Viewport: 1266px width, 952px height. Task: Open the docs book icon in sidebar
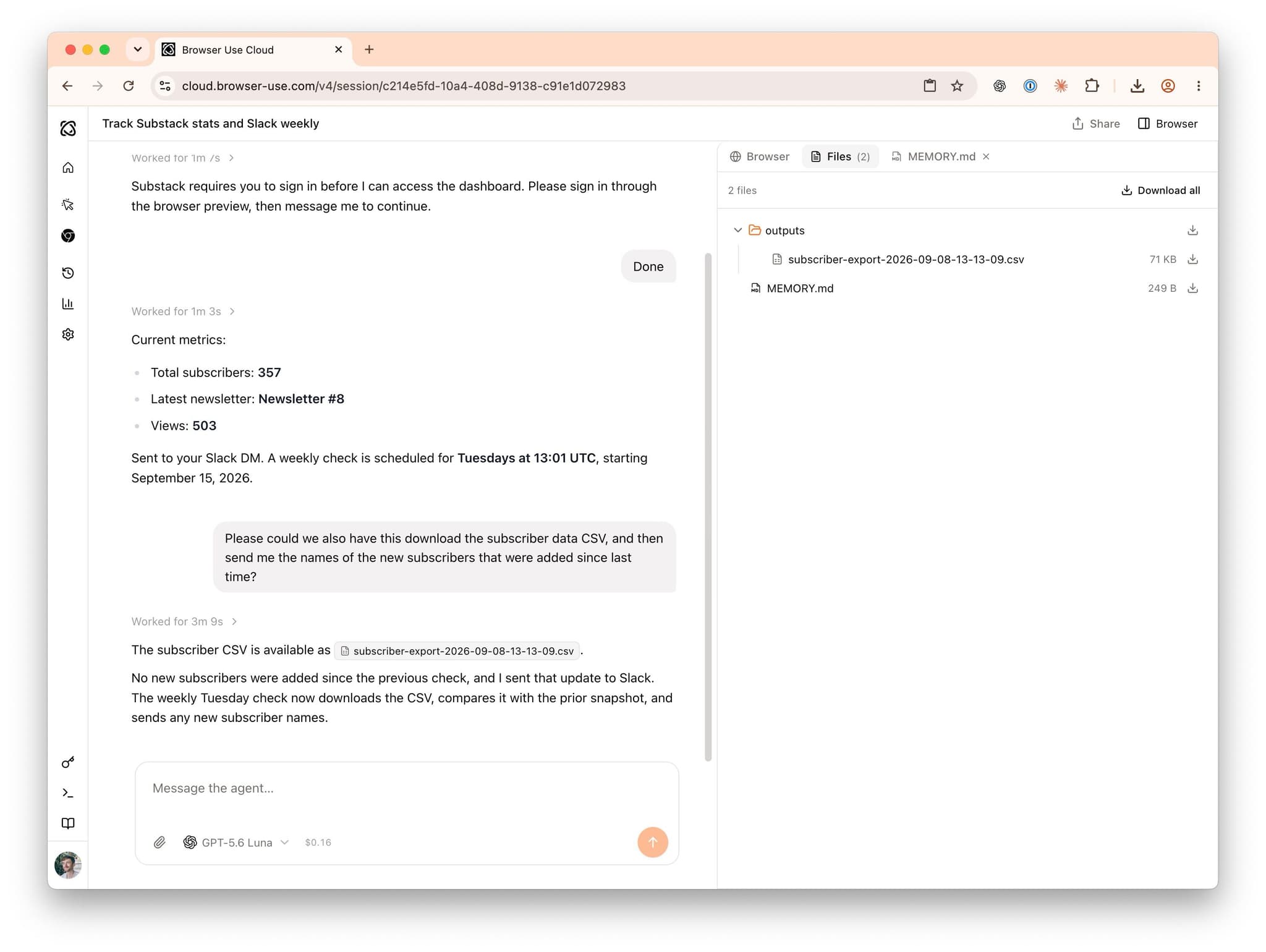(x=68, y=823)
